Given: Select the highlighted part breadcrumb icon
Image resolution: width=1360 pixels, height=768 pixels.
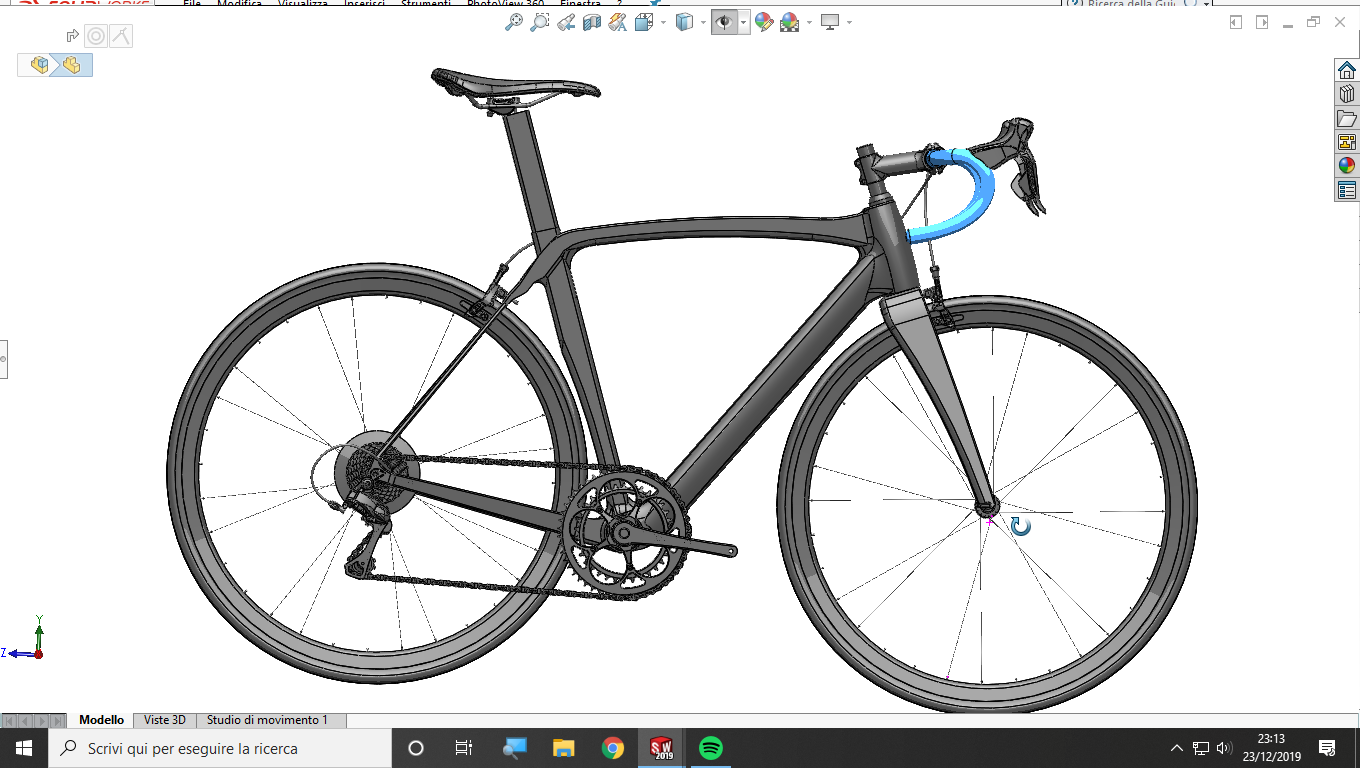Looking at the screenshot, I should click(x=71, y=65).
